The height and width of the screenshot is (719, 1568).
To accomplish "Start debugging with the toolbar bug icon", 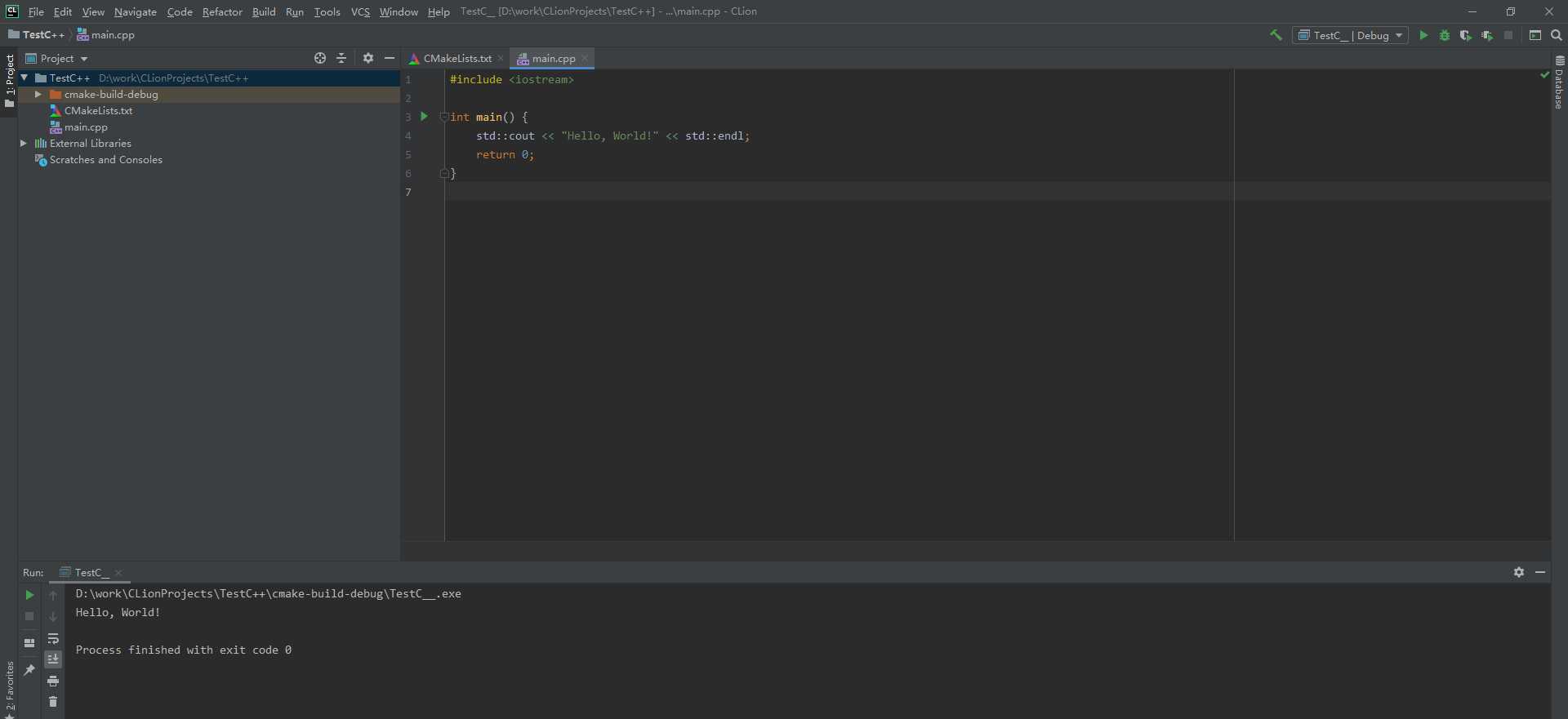I will pos(1445,35).
